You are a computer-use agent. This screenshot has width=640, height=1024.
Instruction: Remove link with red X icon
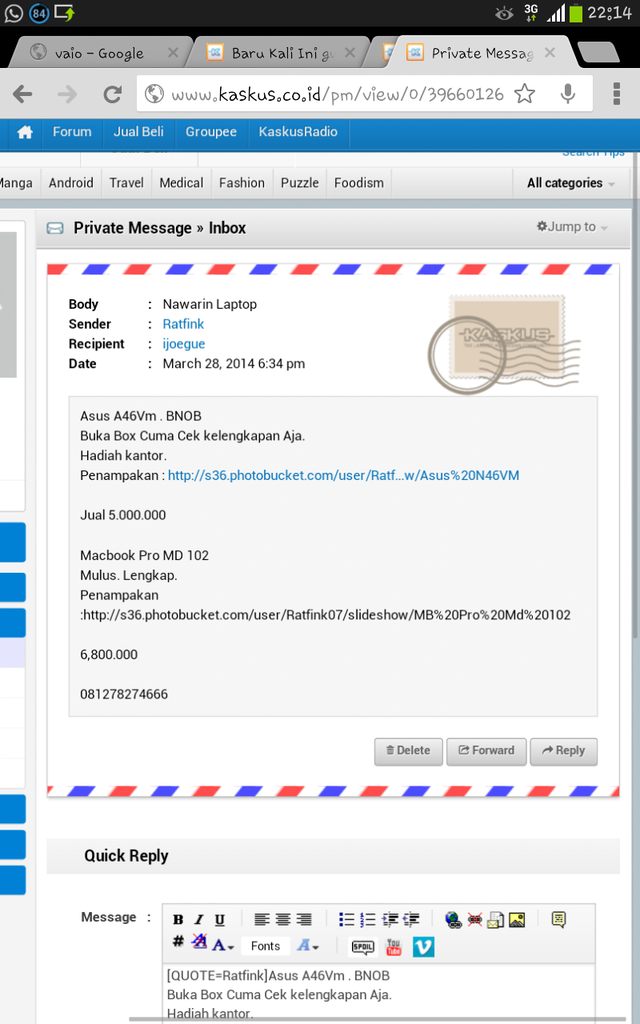coord(475,920)
